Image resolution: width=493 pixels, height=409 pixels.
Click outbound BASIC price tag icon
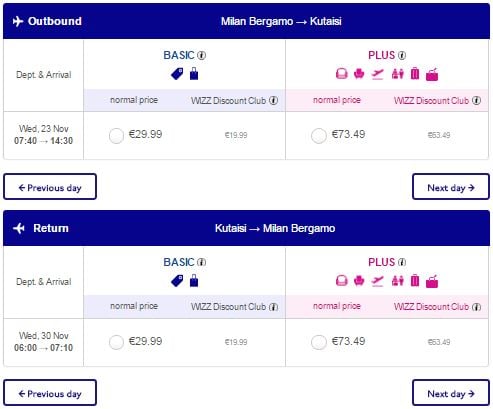(x=177, y=74)
